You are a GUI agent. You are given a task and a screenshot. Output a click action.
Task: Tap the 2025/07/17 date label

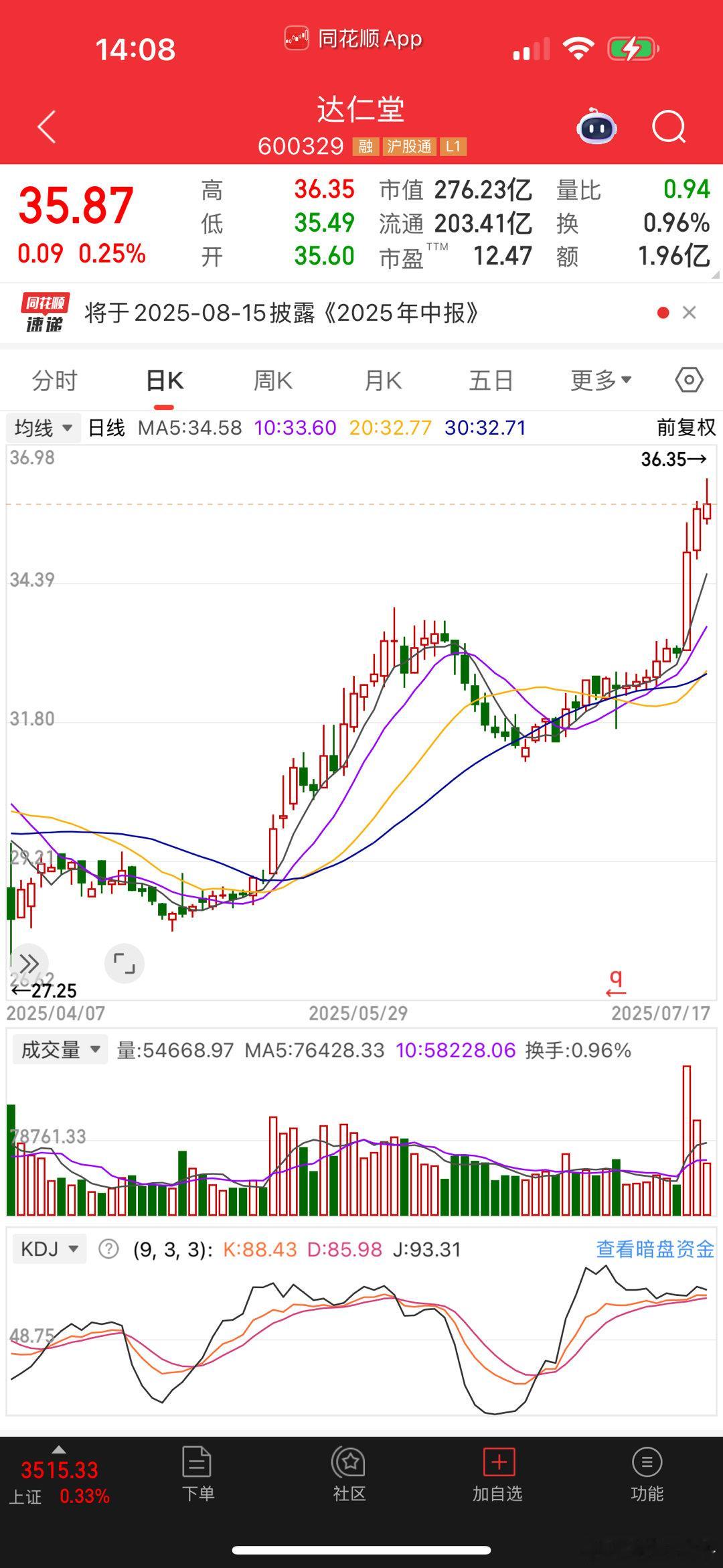tap(661, 1013)
